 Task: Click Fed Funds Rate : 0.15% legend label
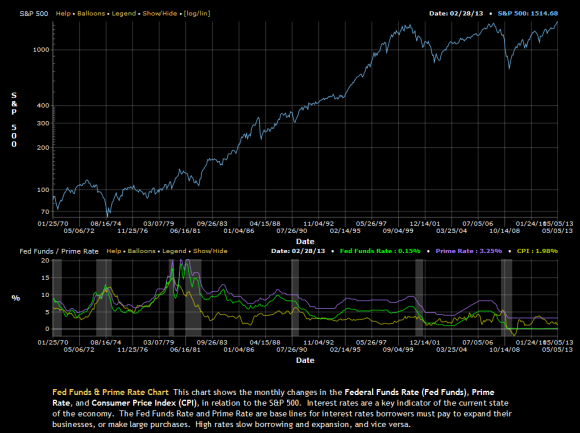click(380, 251)
